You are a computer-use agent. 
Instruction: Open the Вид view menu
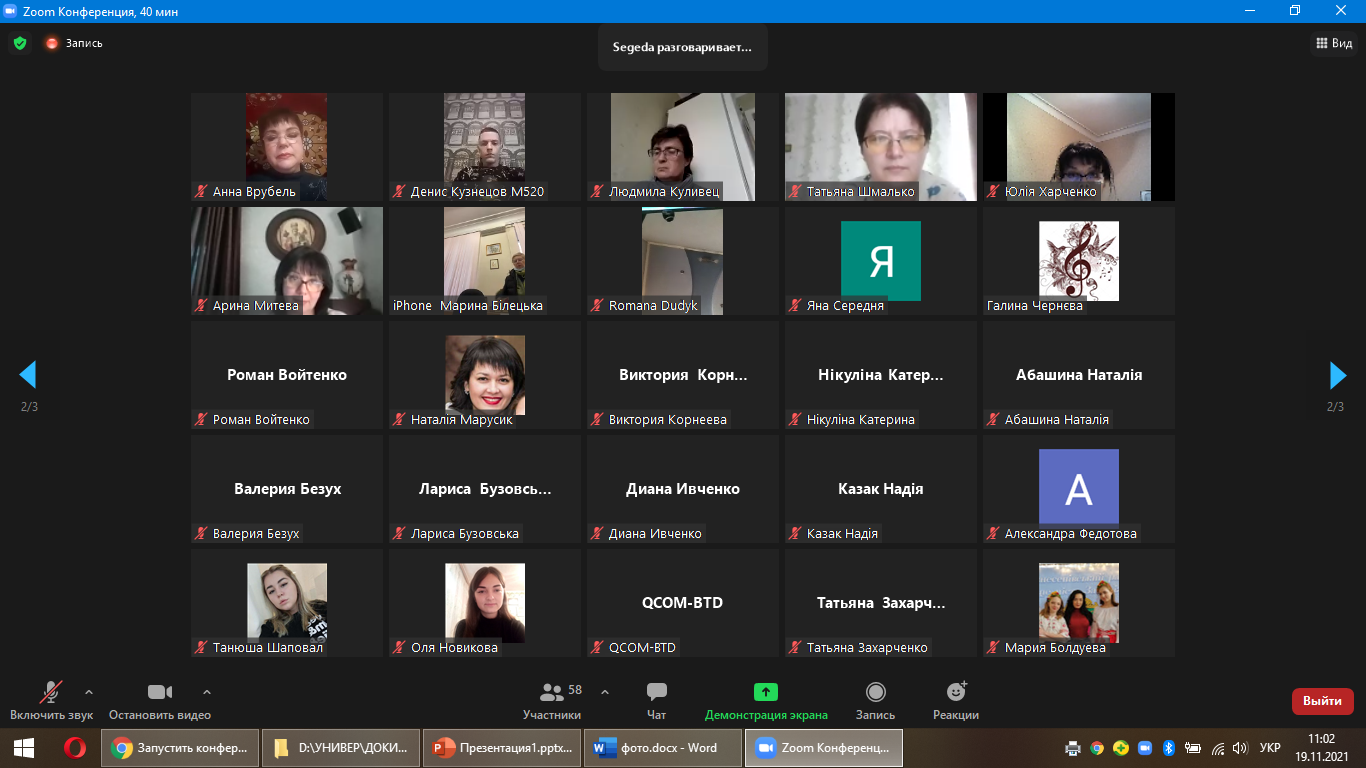1333,43
